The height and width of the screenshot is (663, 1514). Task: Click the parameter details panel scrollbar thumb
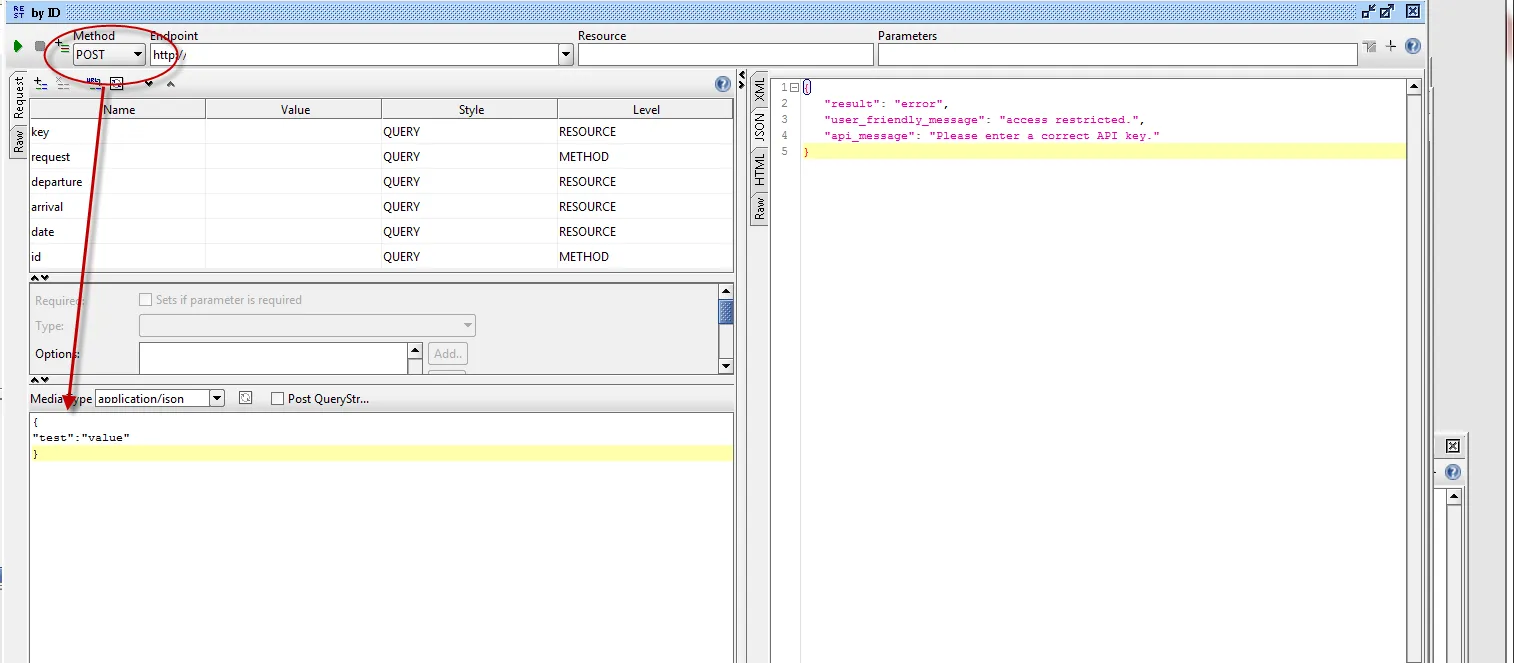(727, 312)
